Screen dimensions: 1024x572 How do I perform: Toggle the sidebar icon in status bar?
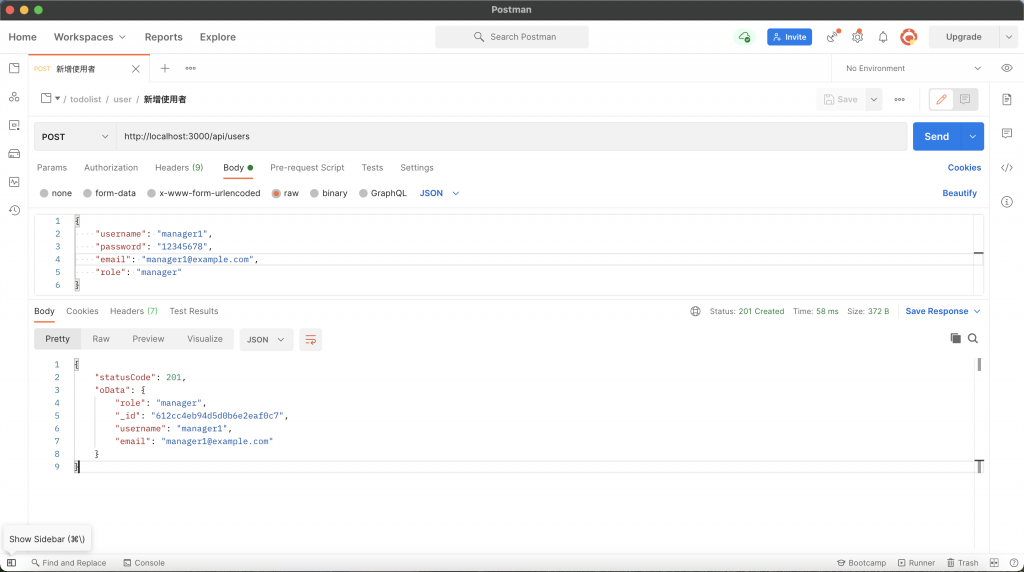click(x=12, y=563)
